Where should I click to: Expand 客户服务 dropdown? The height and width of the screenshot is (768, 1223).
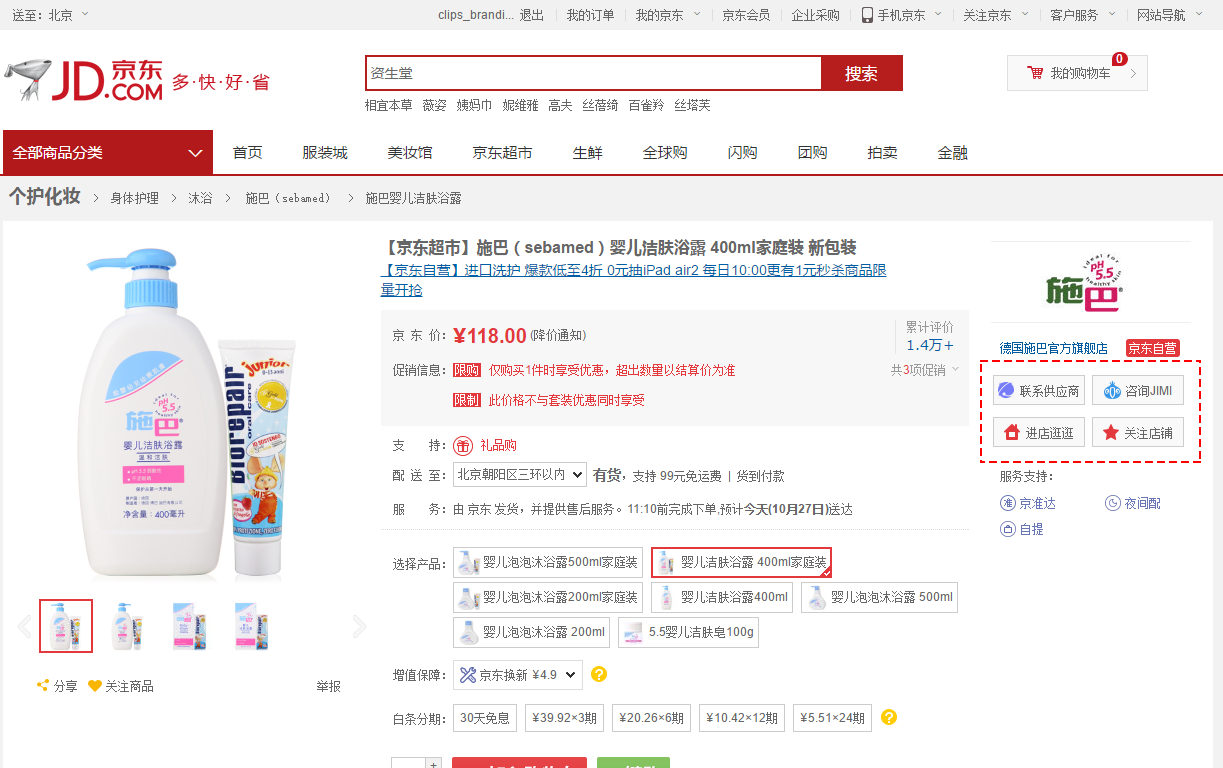pyautogui.click(x=1082, y=15)
